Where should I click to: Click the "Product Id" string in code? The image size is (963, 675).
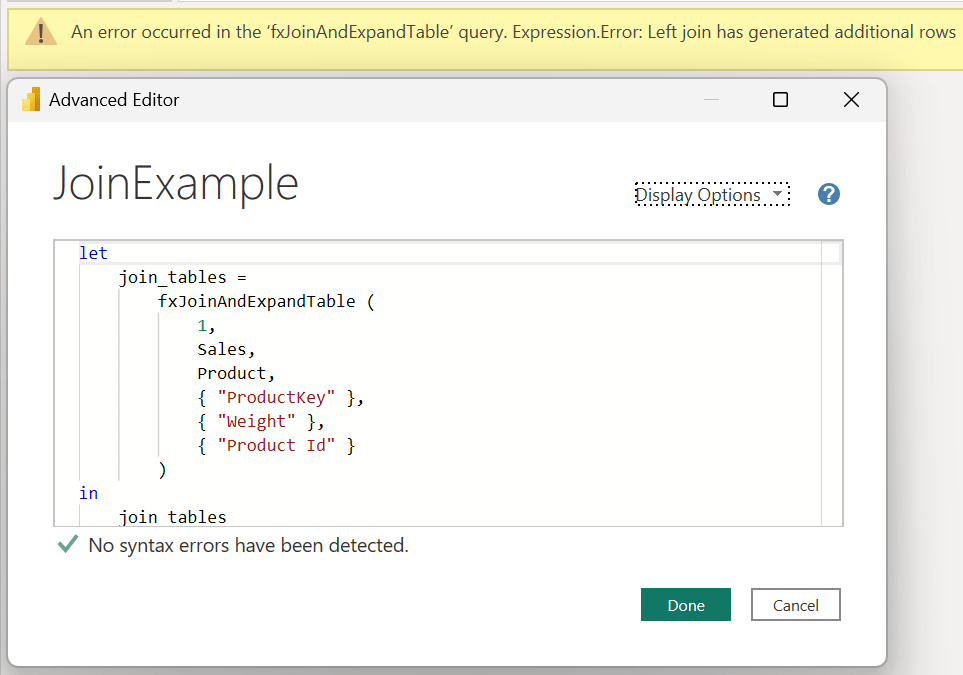pyautogui.click(x=276, y=446)
